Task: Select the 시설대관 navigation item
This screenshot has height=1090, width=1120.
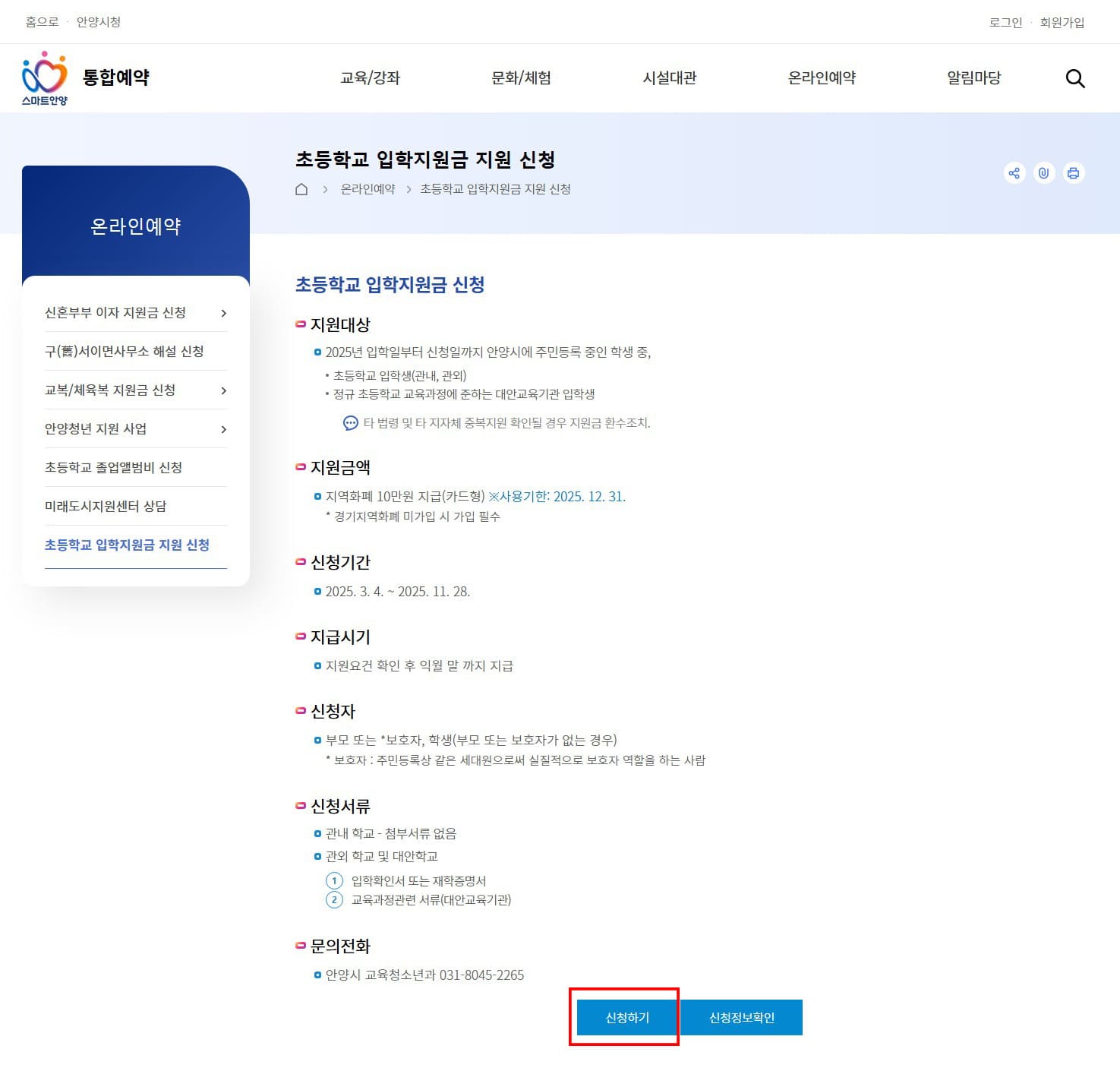Action: coord(671,77)
